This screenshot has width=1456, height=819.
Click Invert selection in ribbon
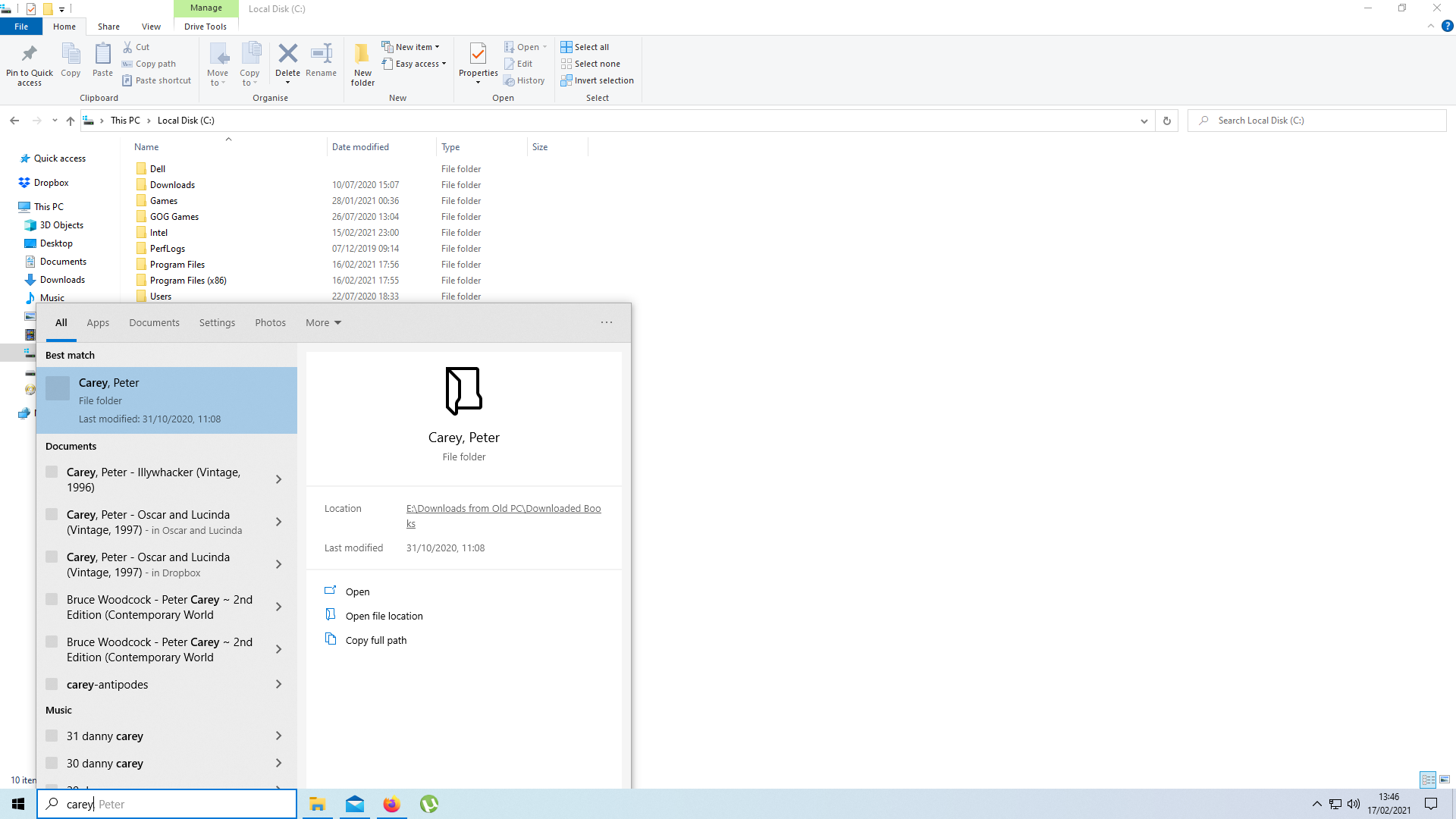[x=598, y=80]
